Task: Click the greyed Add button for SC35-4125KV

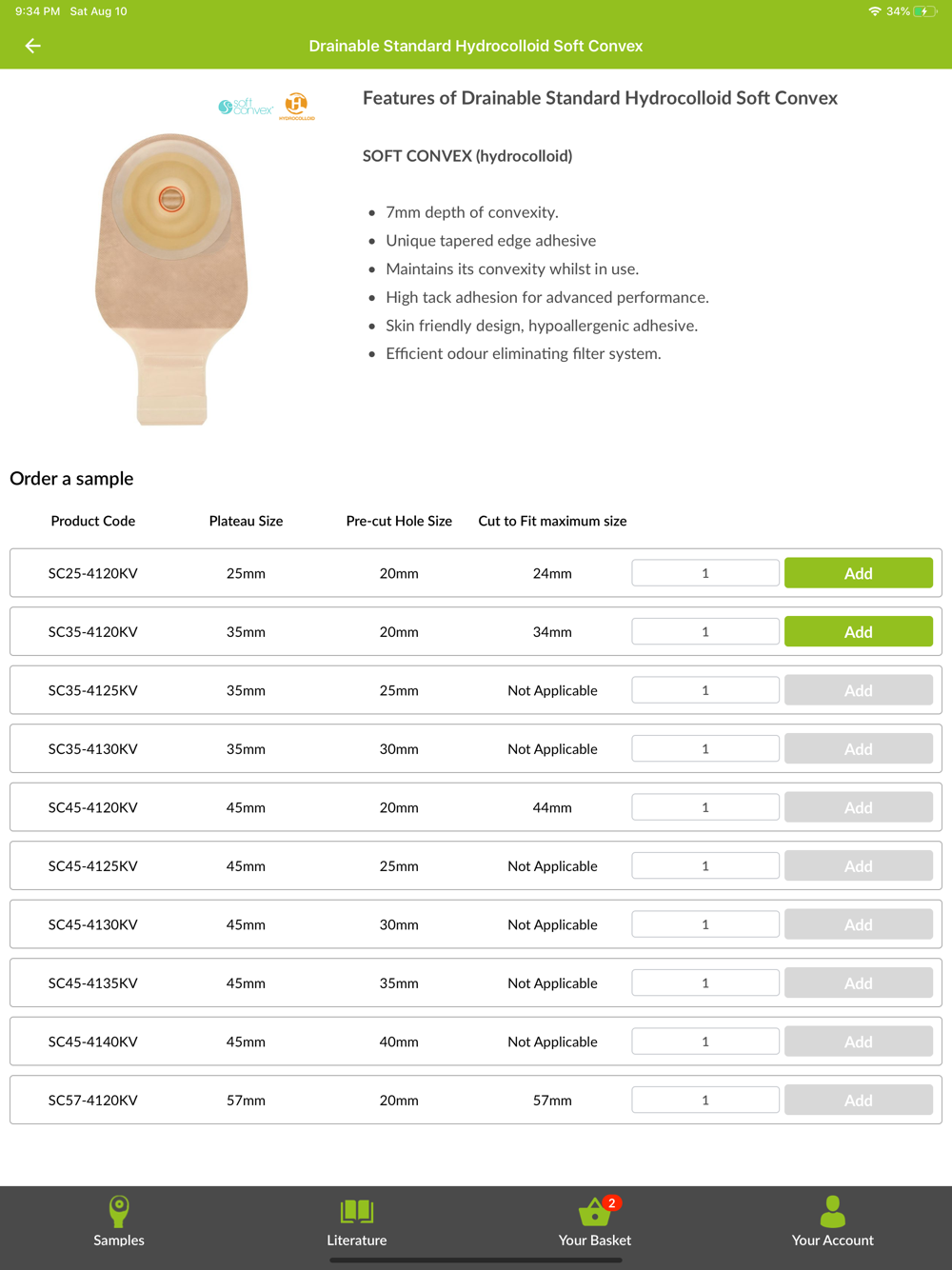Action: tap(858, 690)
